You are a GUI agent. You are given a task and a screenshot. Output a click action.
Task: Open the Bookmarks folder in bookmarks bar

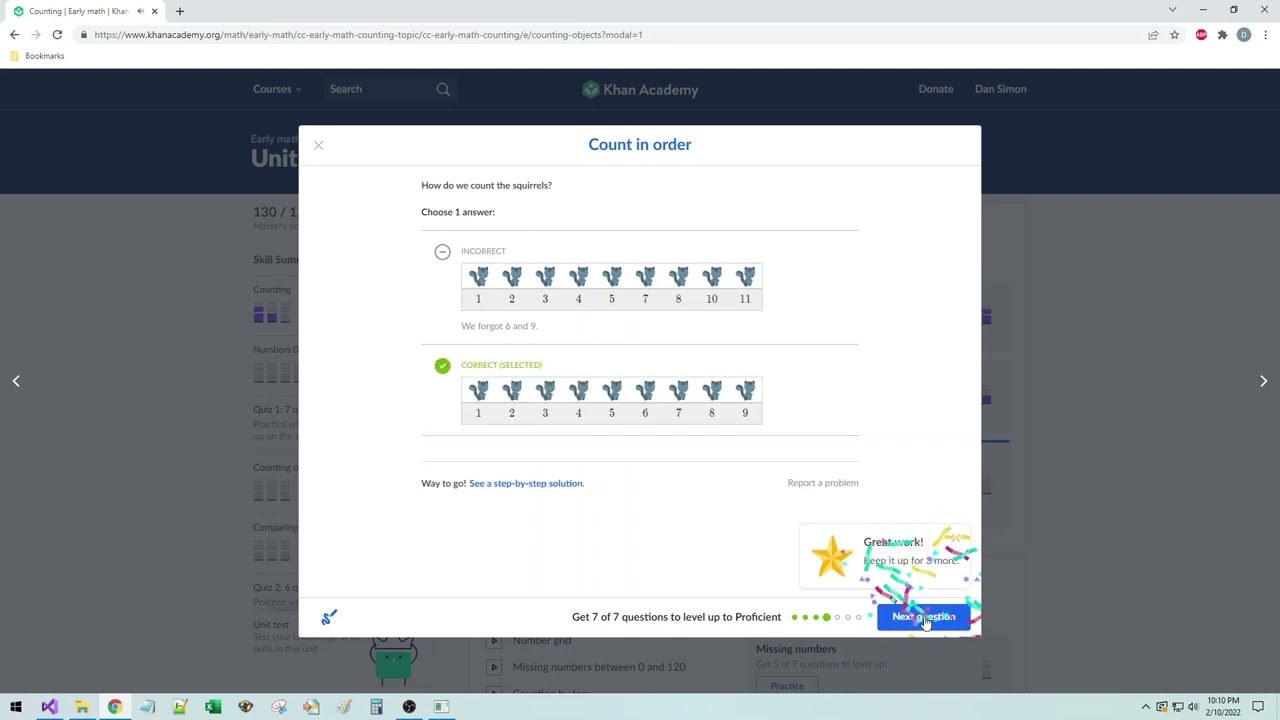click(37, 56)
